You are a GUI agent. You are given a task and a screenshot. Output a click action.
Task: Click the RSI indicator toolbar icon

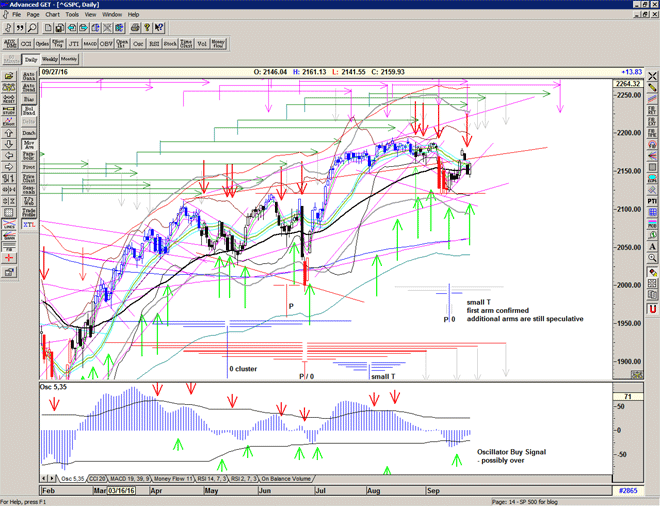pyautogui.click(x=155, y=44)
